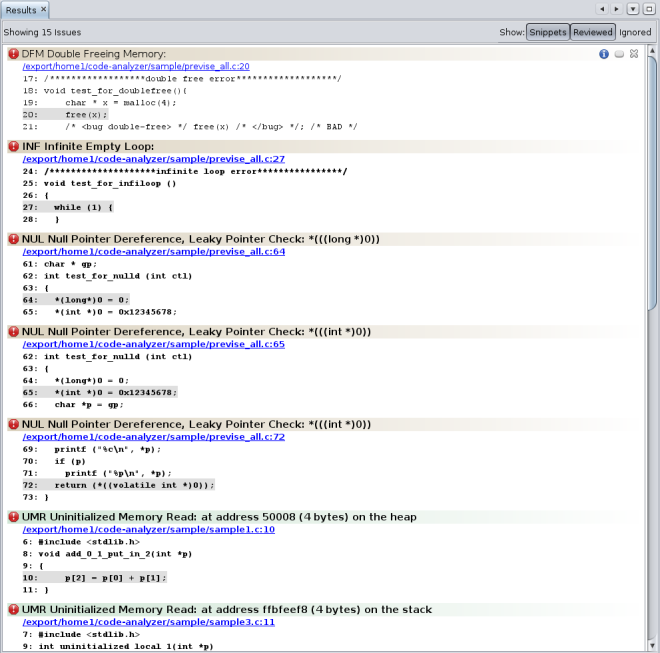Click error icon of UMR issue on the stack
The image size is (660, 653).
pyautogui.click(x=13, y=610)
